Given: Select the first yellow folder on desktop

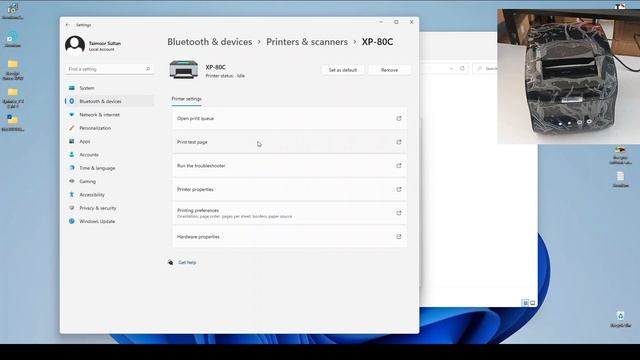Looking at the screenshot, I should (x=13, y=69).
